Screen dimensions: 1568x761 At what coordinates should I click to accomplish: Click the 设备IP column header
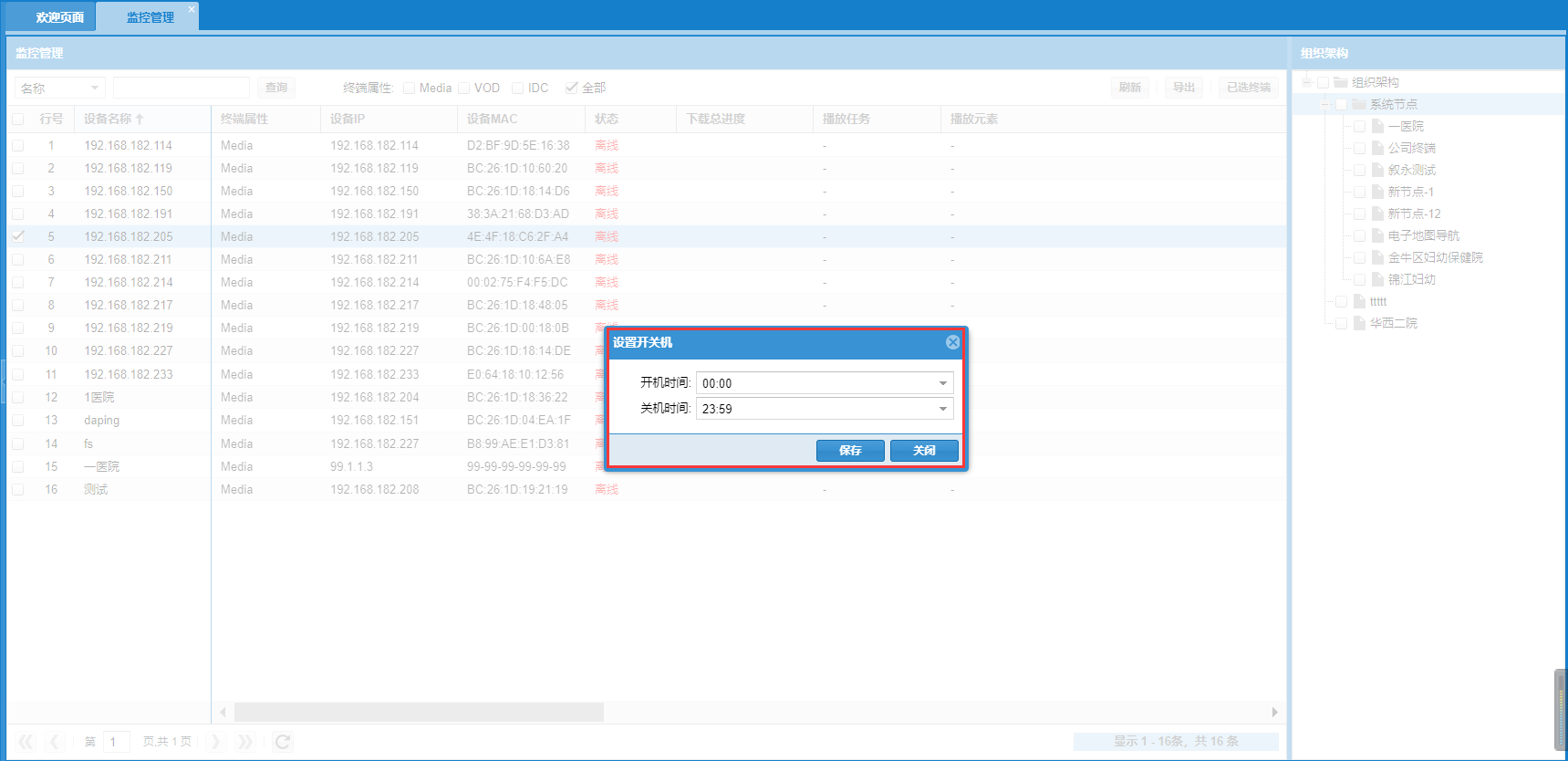click(389, 120)
